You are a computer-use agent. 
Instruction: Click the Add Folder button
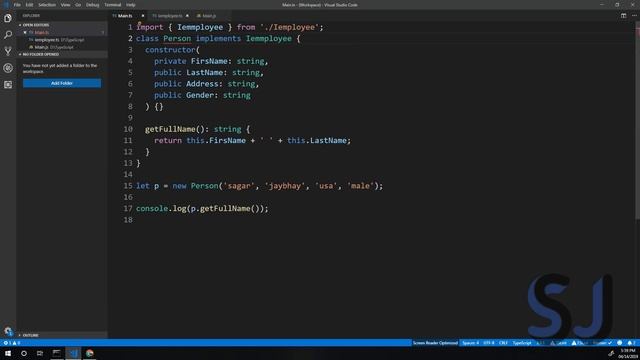(62, 83)
